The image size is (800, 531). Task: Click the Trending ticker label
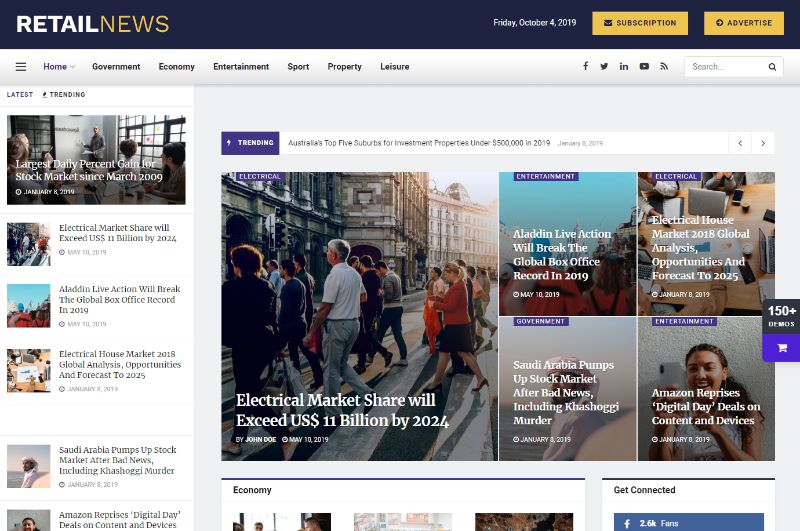click(x=250, y=143)
